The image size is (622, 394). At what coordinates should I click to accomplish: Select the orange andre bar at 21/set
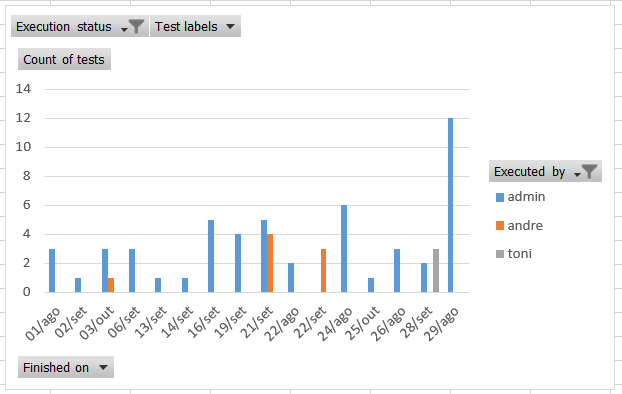click(x=270, y=263)
